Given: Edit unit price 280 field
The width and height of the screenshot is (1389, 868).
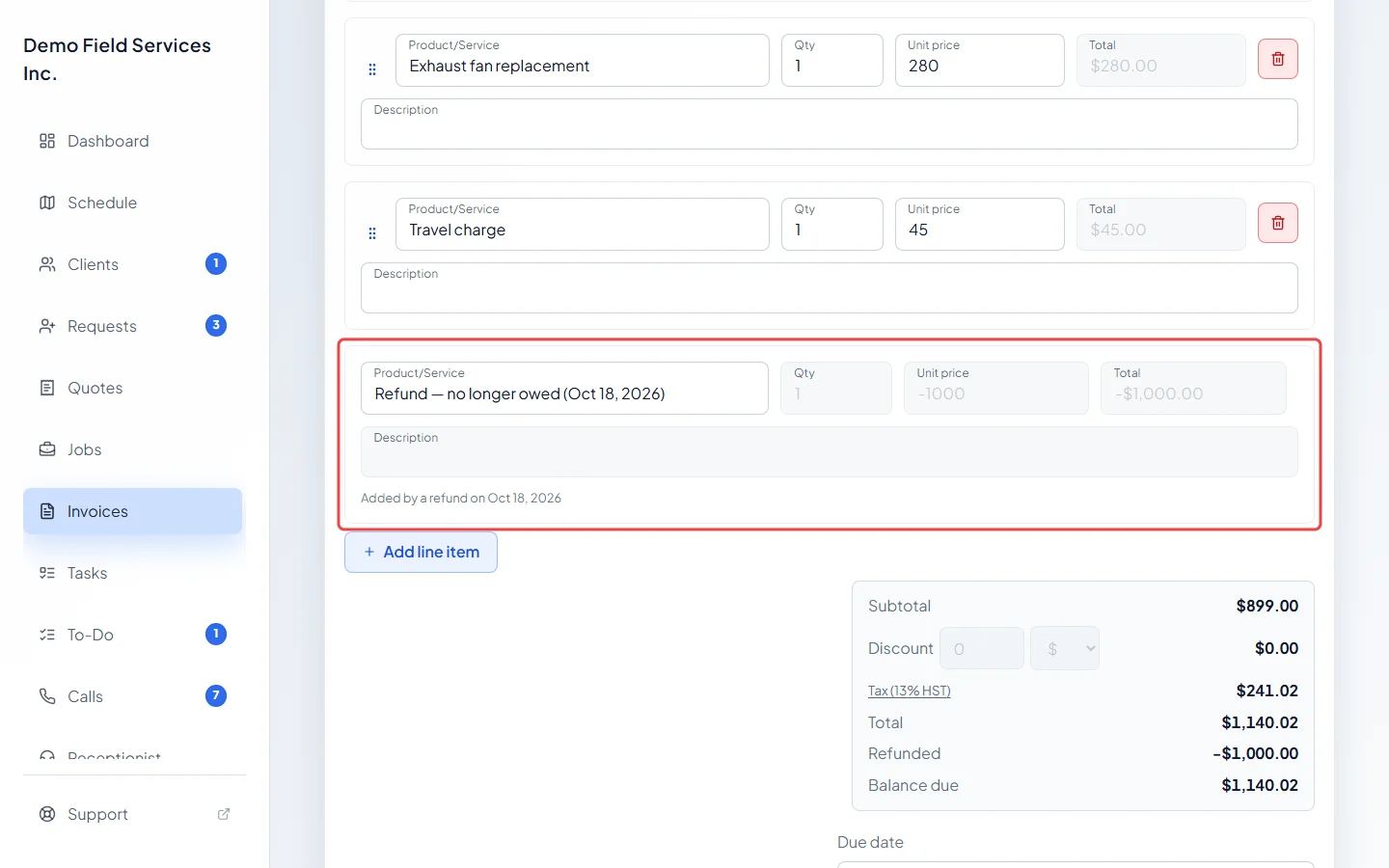Looking at the screenshot, I should coord(980,60).
